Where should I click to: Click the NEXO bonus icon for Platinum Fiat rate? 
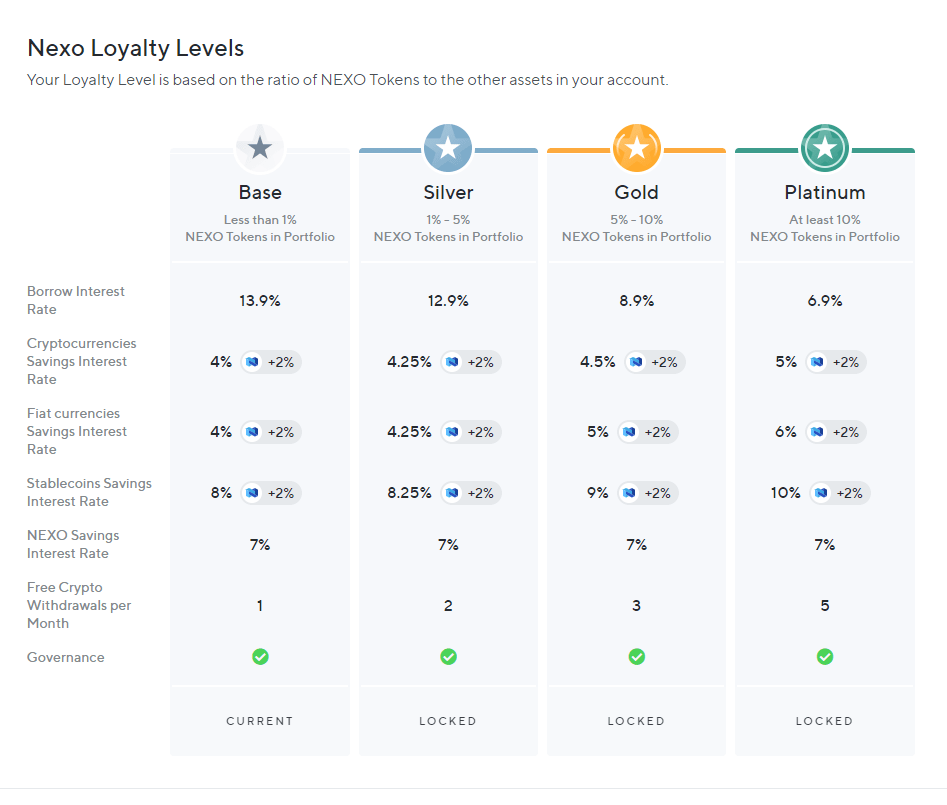click(x=817, y=432)
